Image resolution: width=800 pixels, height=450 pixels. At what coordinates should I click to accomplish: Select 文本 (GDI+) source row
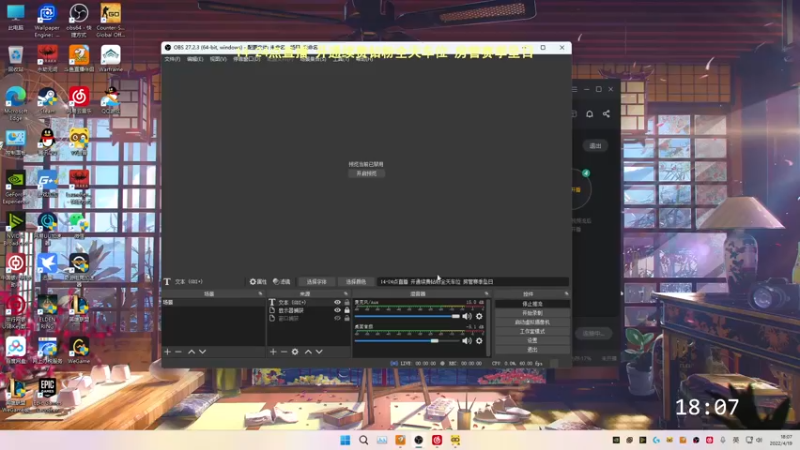click(309, 303)
